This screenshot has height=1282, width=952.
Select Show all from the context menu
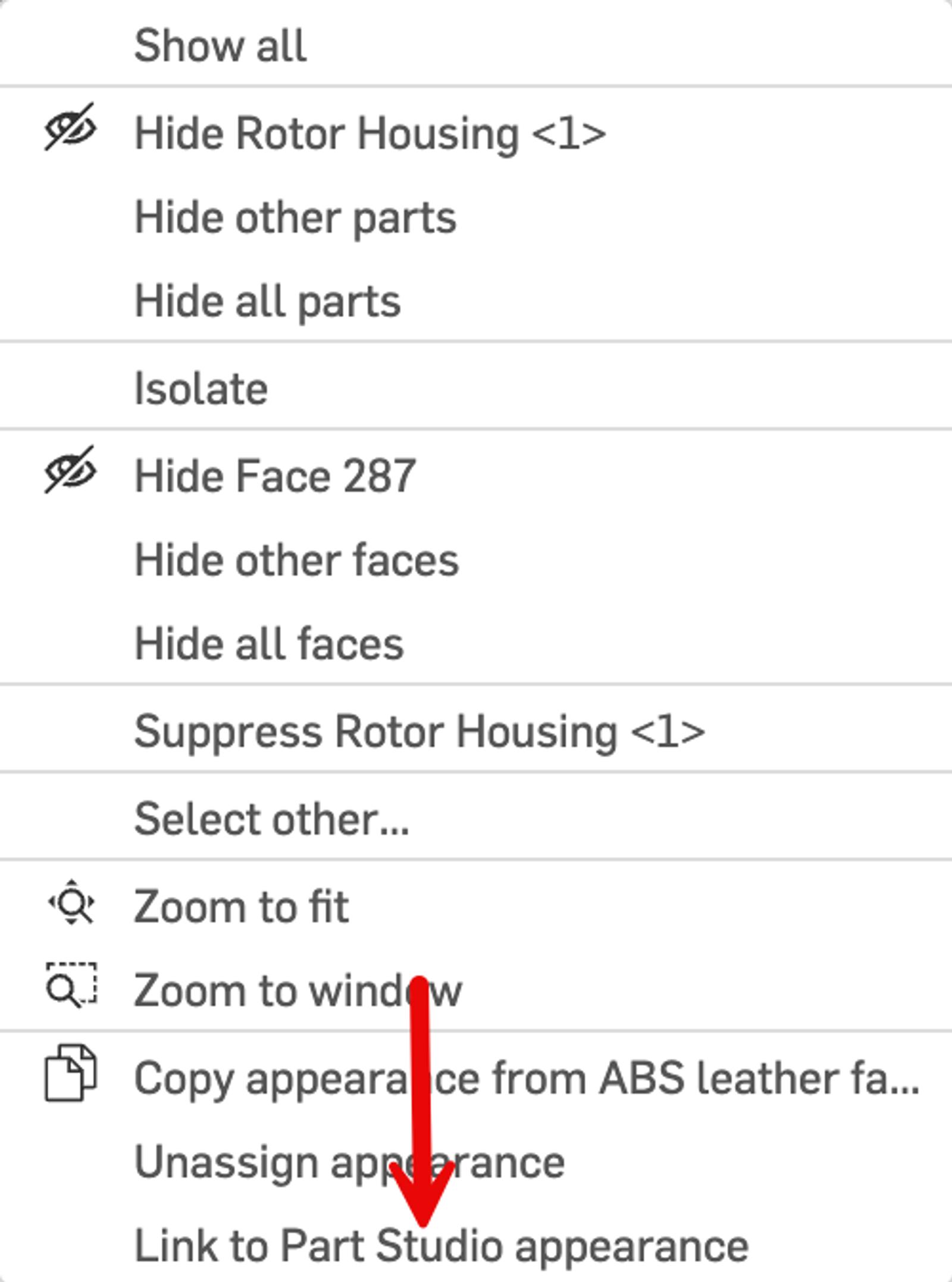point(220,45)
